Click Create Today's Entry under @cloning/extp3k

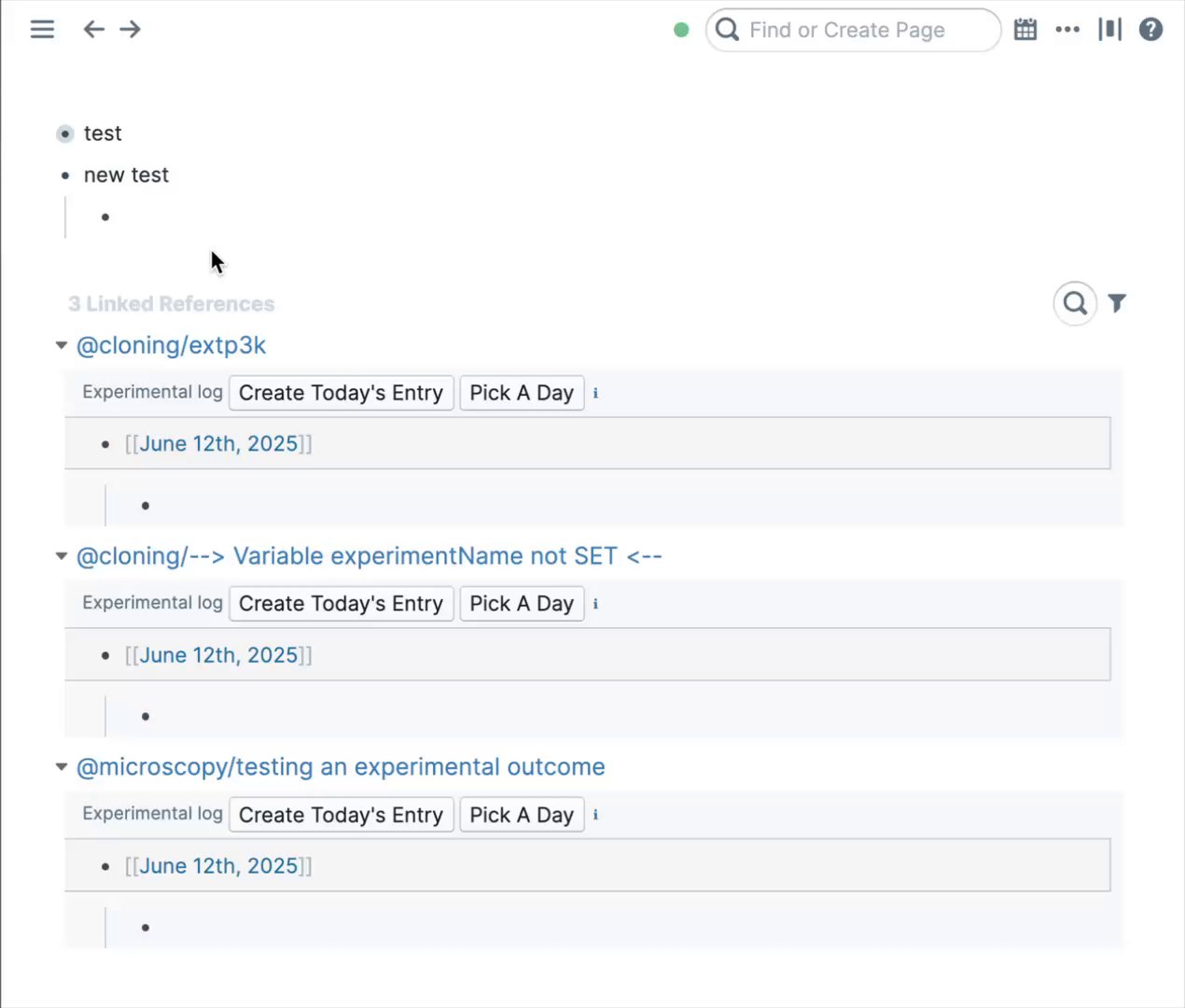[341, 393]
